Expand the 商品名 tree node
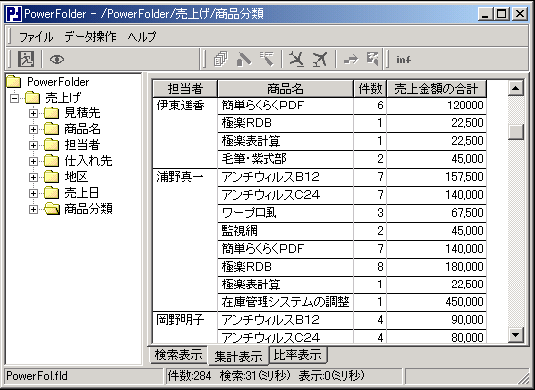This screenshot has width=535, height=390. coord(33,129)
